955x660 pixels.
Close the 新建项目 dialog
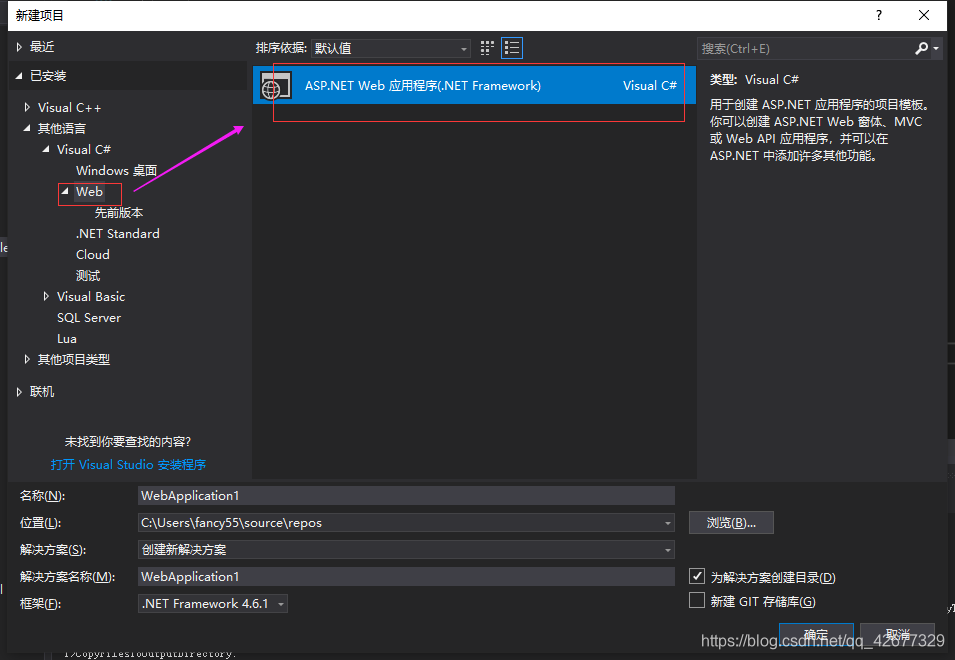pos(924,15)
